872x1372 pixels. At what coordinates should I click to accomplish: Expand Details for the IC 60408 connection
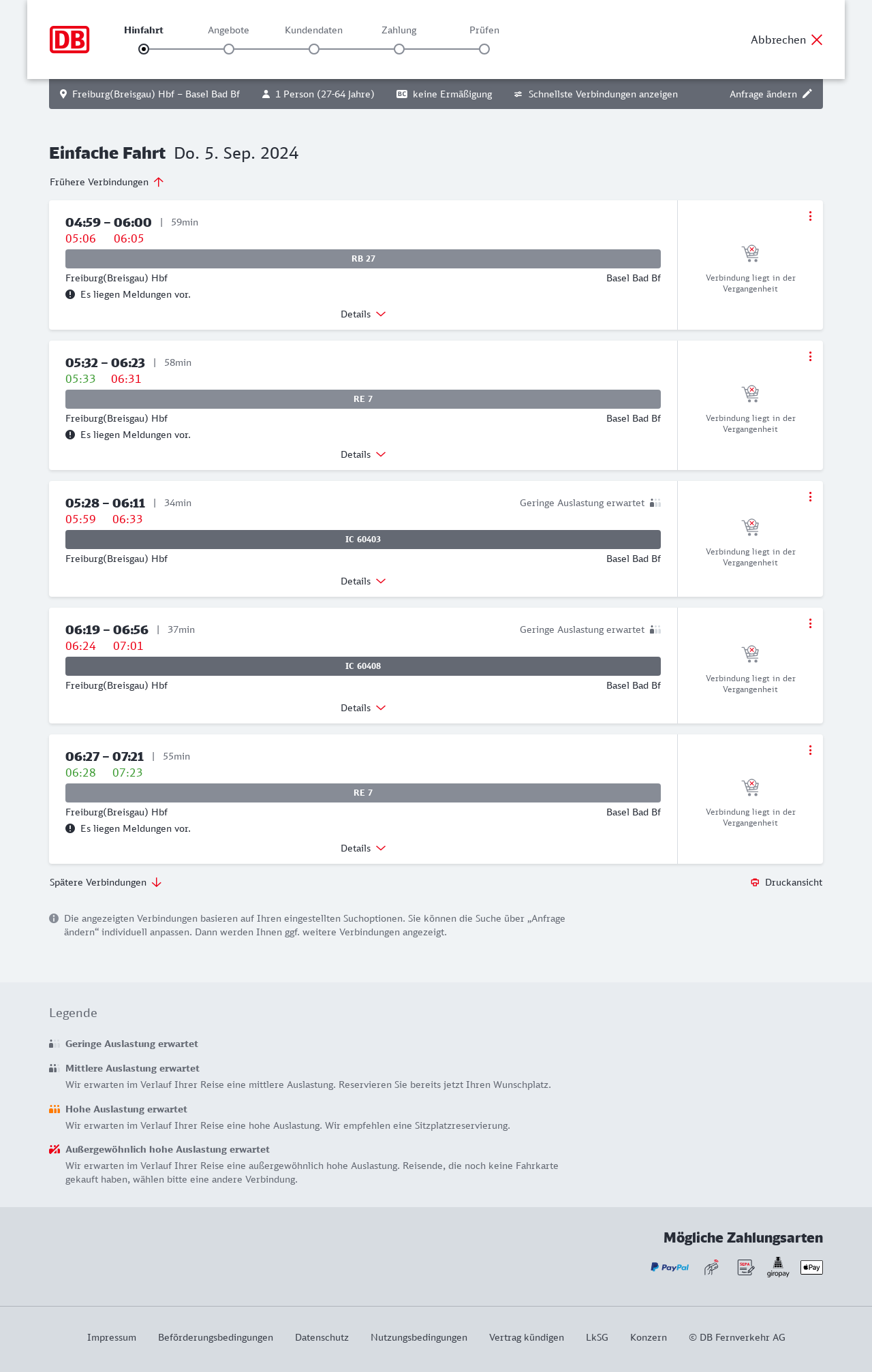pyautogui.click(x=363, y=708)
